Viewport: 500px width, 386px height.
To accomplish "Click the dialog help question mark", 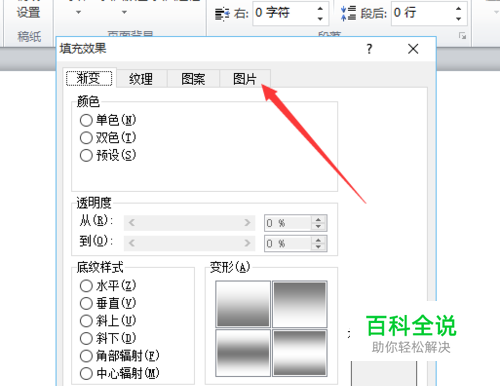I will 369,49.
